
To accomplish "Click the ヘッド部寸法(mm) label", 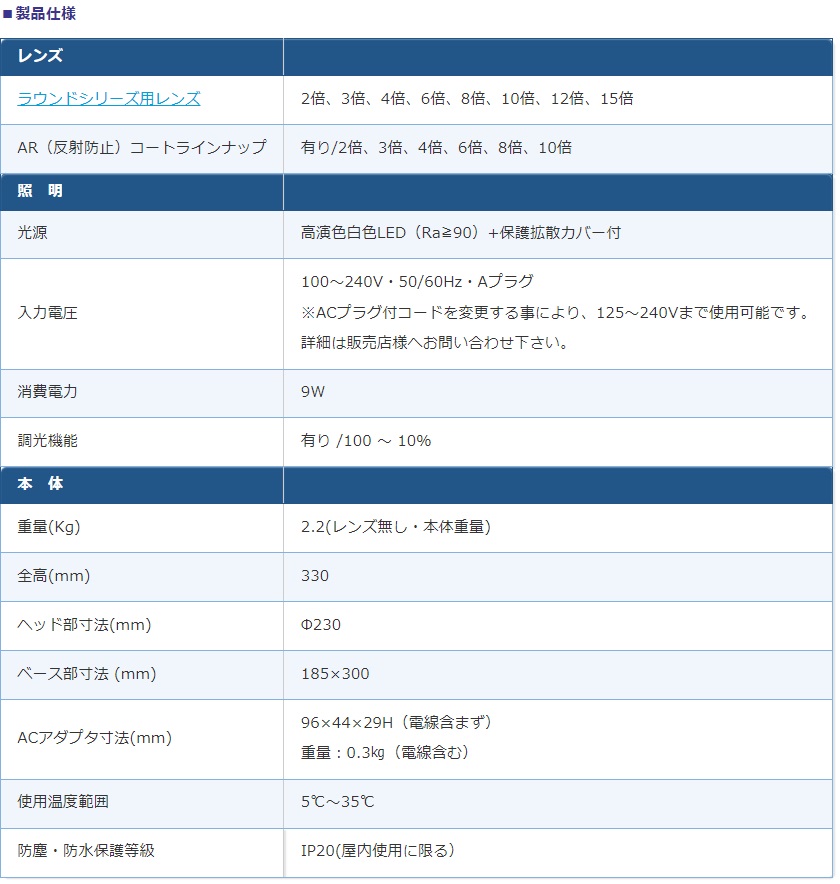I will click(x=85, y=625).
